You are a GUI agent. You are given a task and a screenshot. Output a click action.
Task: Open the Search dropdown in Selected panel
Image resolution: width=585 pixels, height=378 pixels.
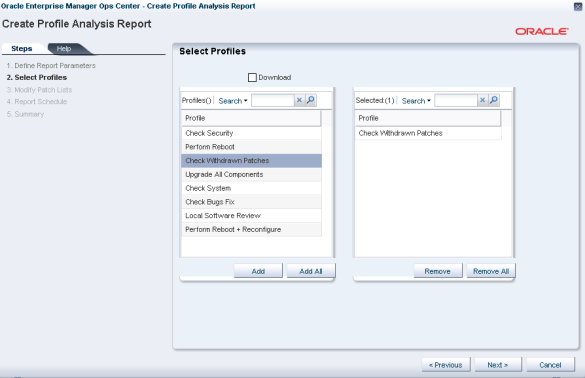416,101
